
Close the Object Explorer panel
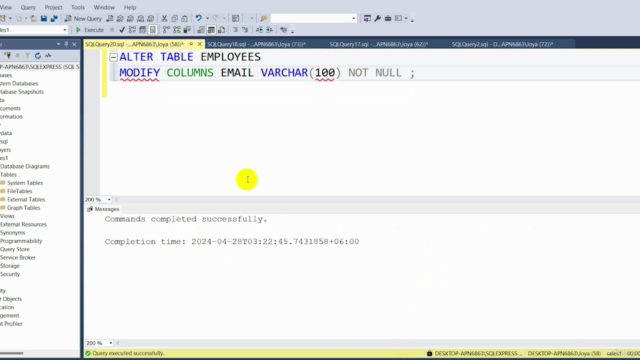(x=74, y=44)
